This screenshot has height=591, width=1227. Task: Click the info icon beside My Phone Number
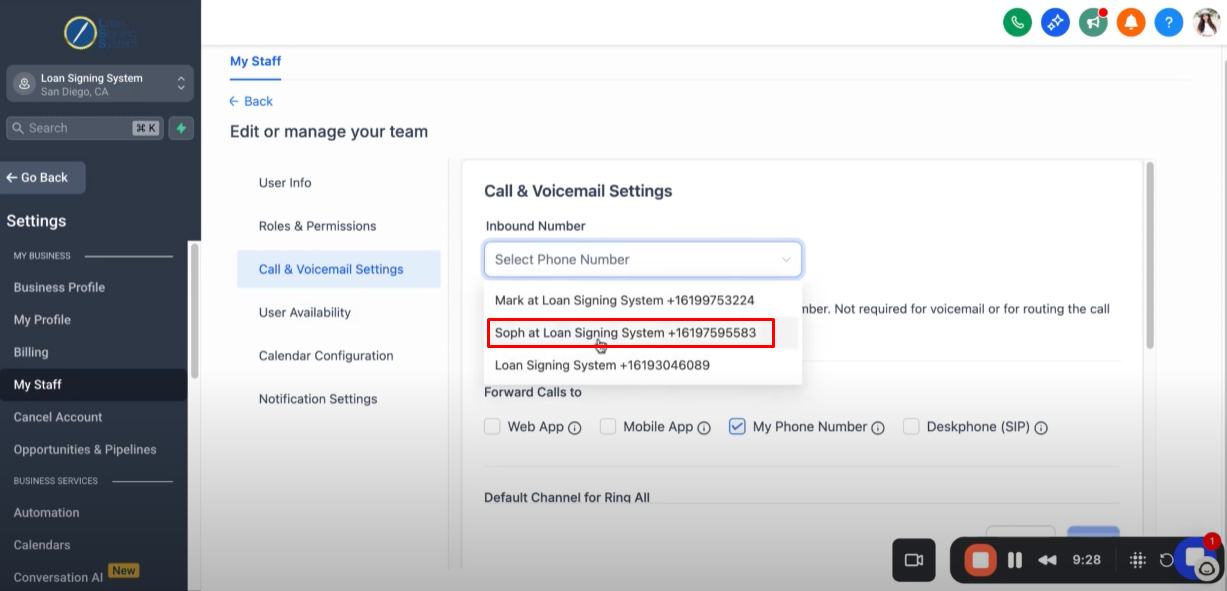[x=878, y=428]
